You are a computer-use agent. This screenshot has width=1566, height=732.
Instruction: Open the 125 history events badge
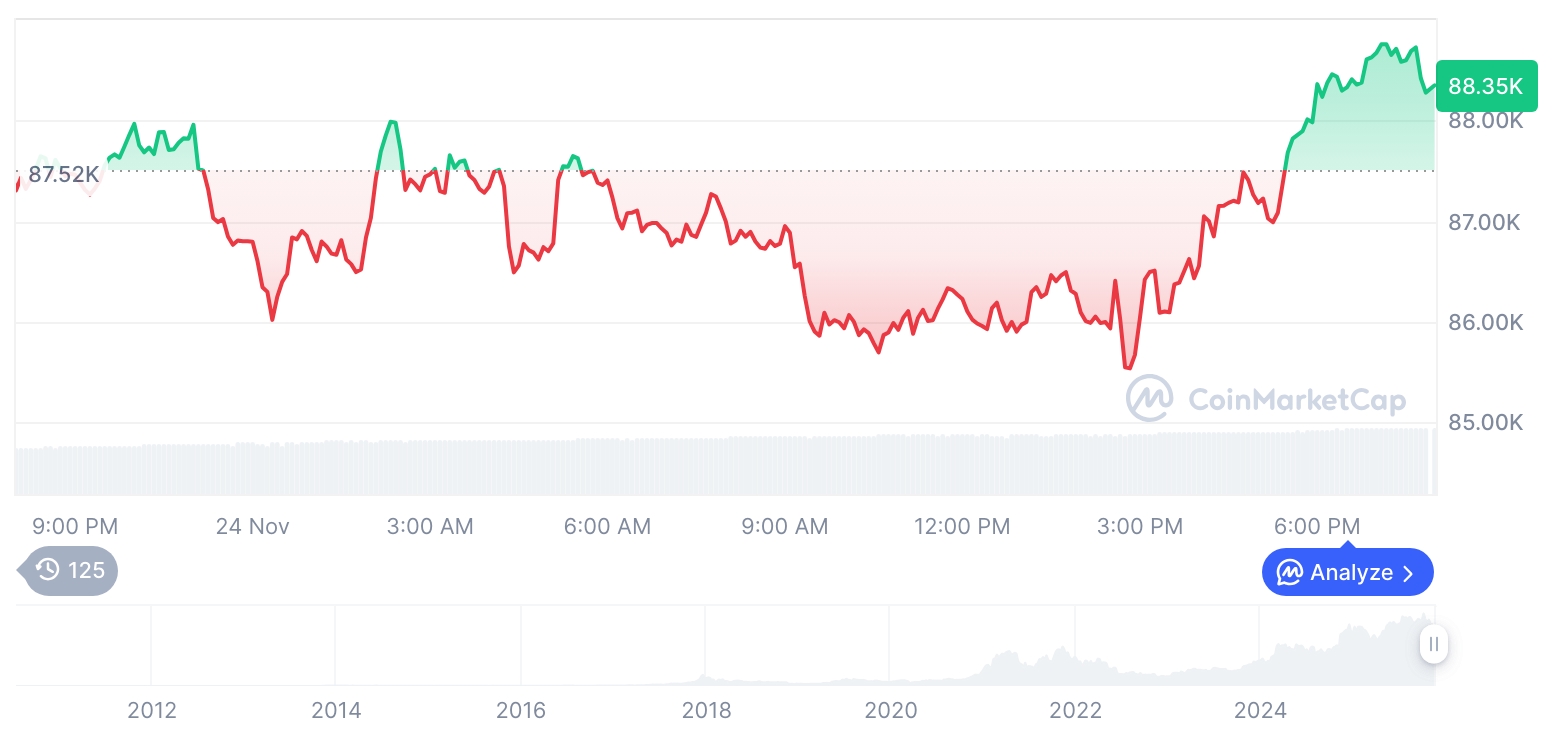pos(70,570)
